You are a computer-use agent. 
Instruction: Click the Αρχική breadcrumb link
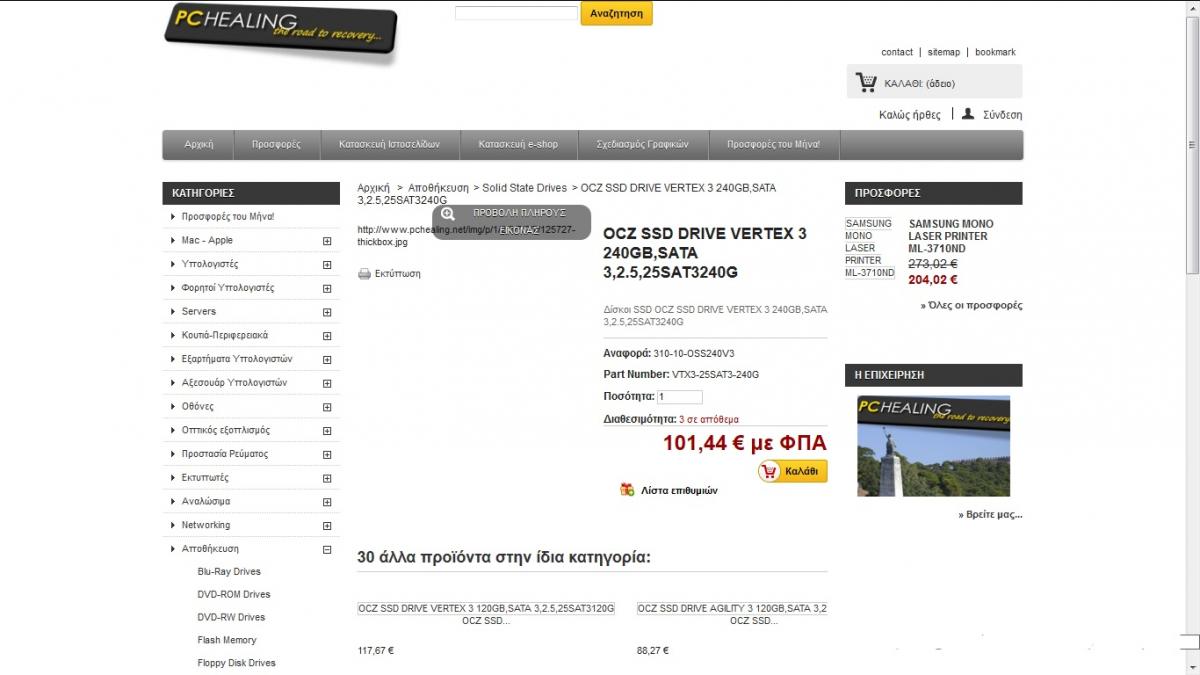[373, 188]
